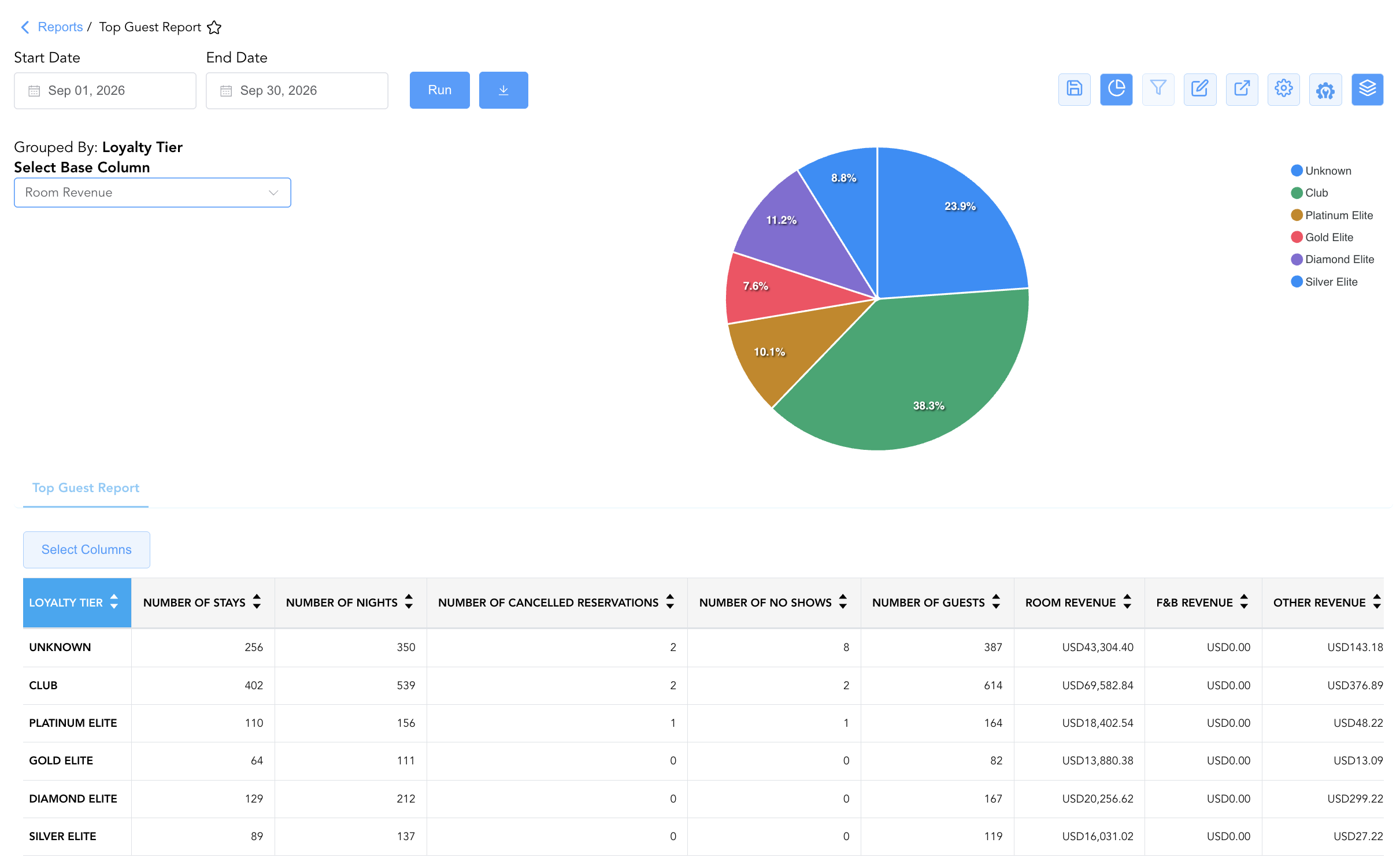Open Select Columns button

tap(87, 550)
